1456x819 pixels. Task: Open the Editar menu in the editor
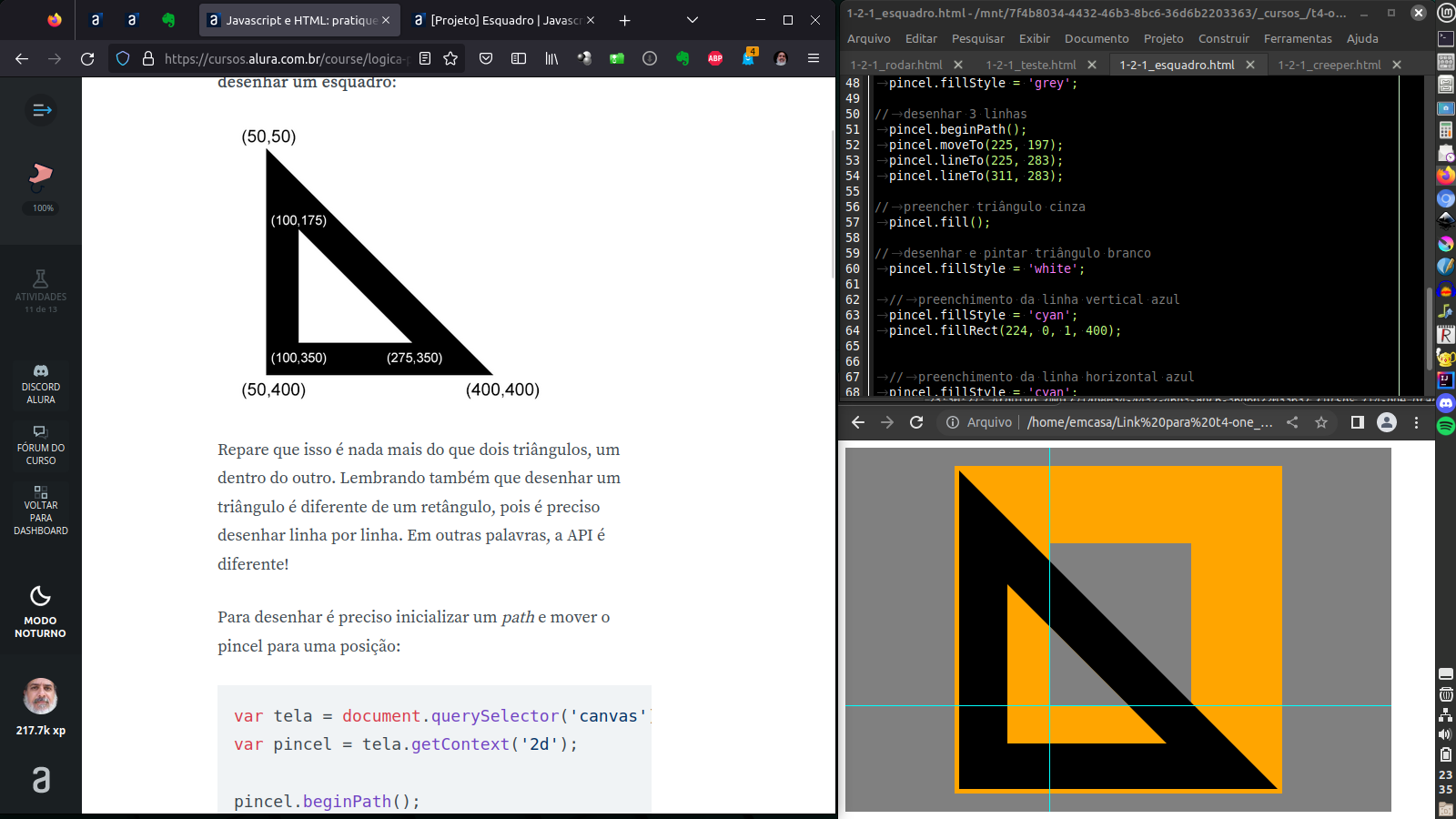[921, 38]
